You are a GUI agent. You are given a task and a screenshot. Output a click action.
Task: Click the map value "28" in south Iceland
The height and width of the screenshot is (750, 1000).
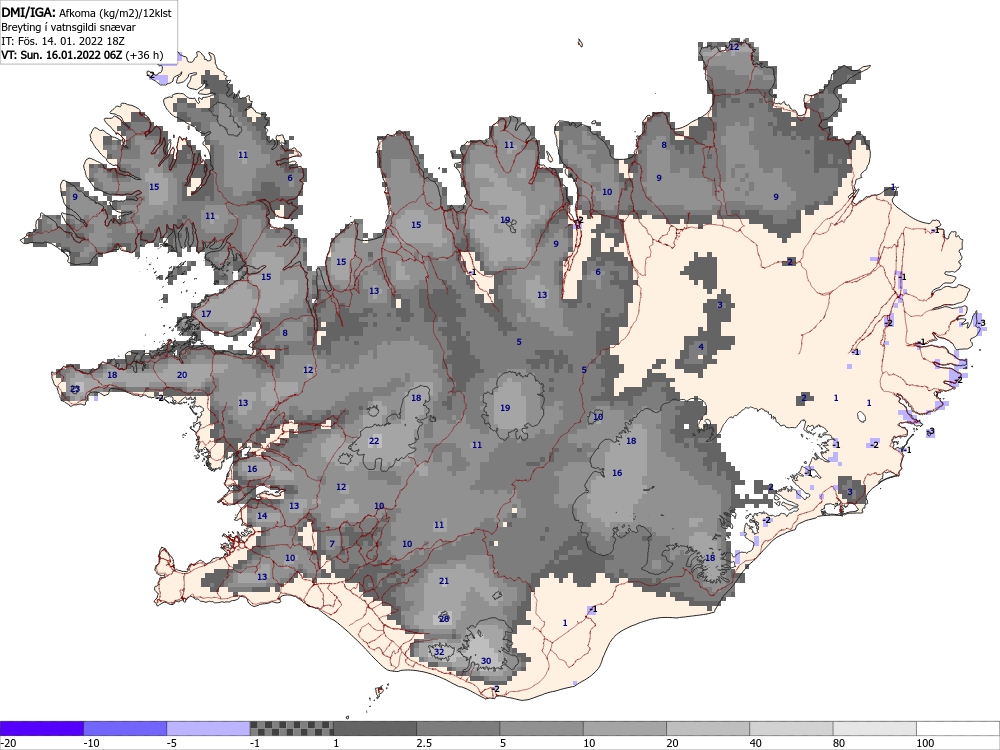445,619
